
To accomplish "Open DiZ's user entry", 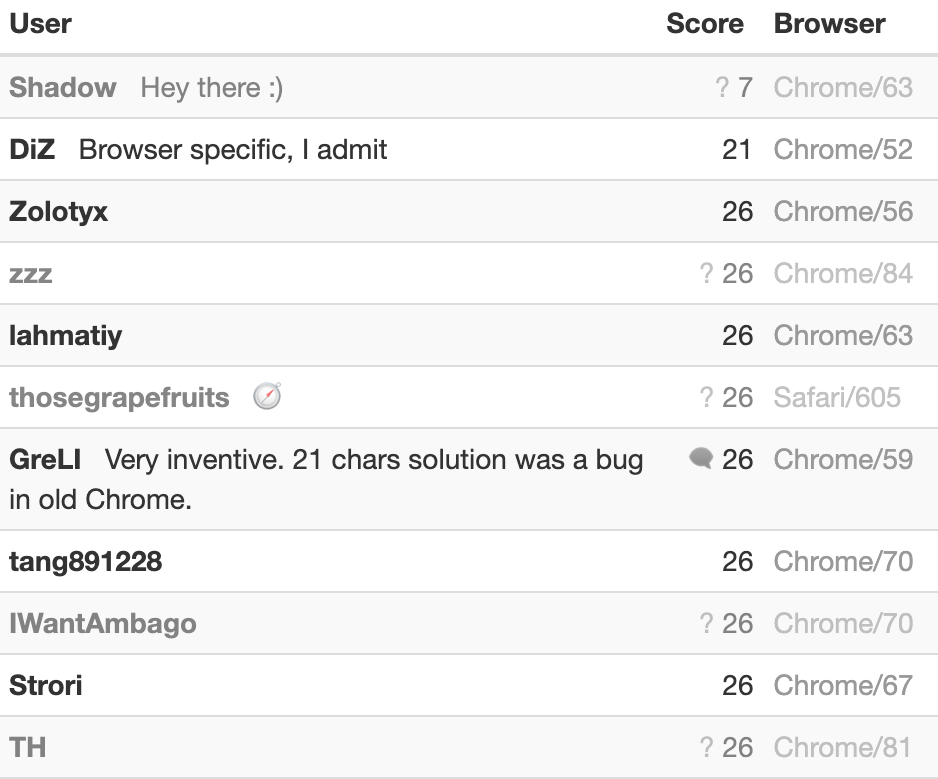I will 32,150.
